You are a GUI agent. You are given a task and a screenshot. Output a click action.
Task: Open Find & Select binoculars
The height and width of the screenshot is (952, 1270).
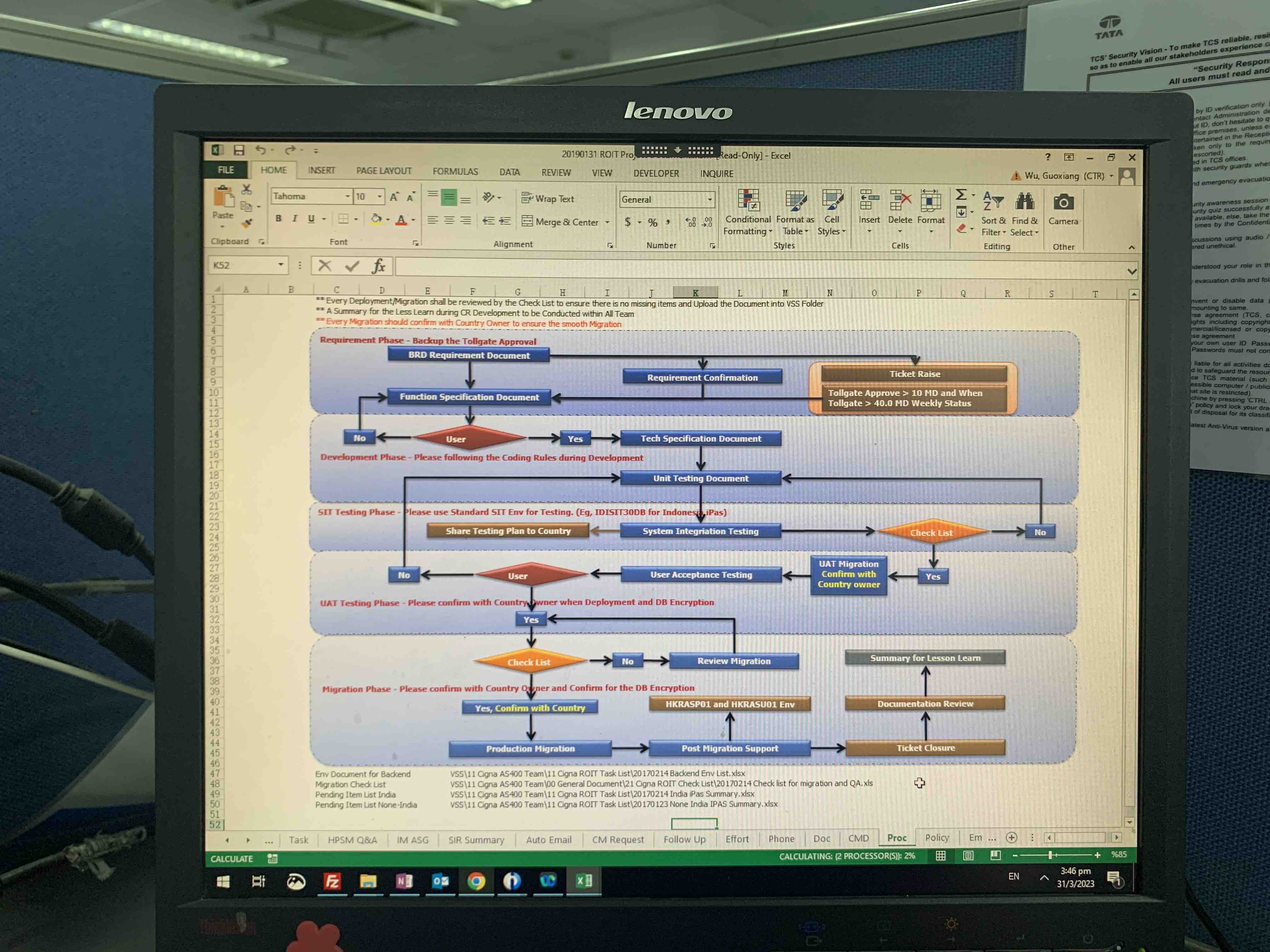tap(1025, 213)
